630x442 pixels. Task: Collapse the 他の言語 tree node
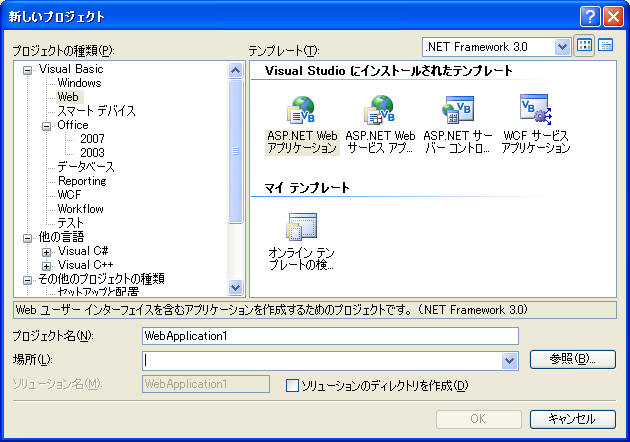(x=27, y=238)
